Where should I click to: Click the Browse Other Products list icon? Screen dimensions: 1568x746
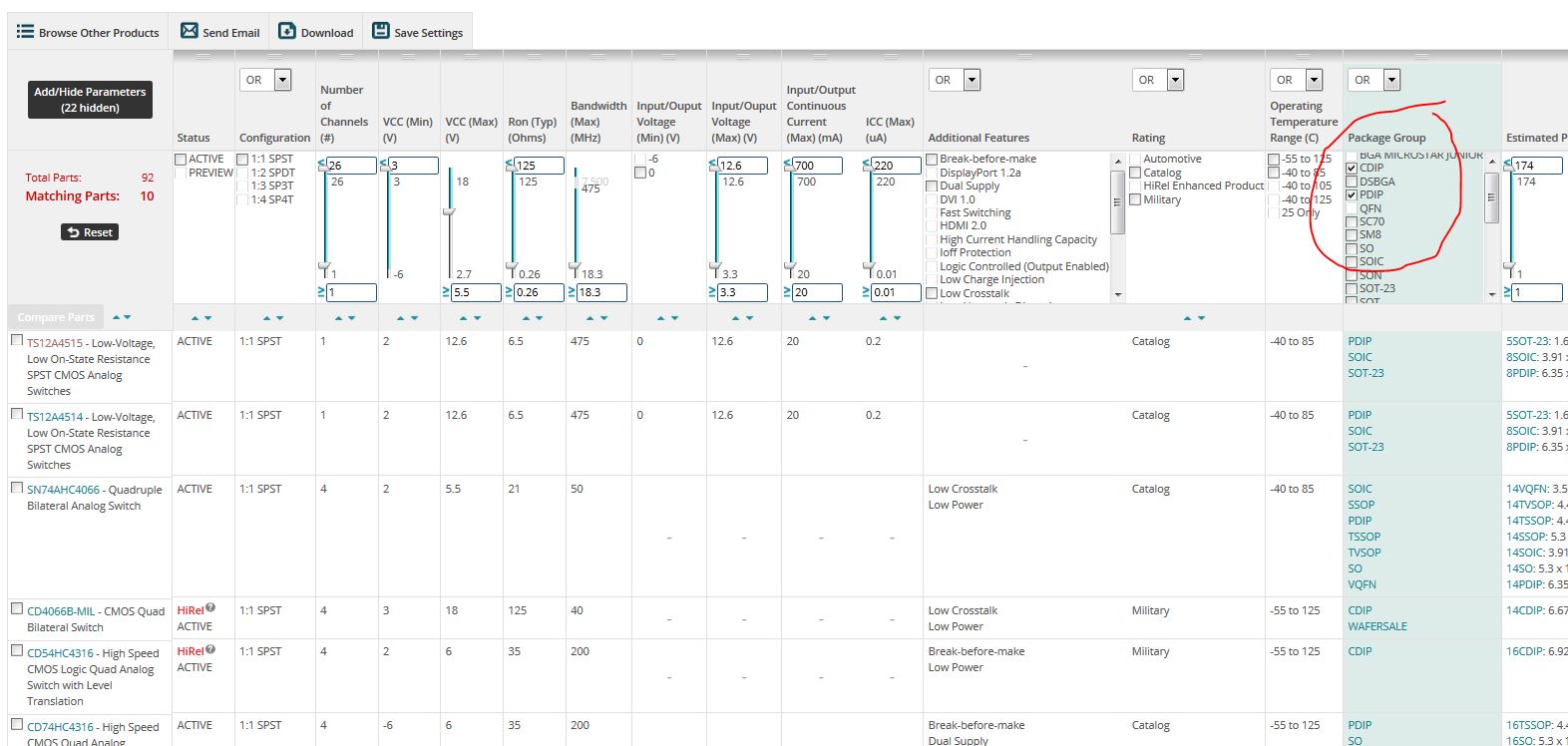pos(25,32)
